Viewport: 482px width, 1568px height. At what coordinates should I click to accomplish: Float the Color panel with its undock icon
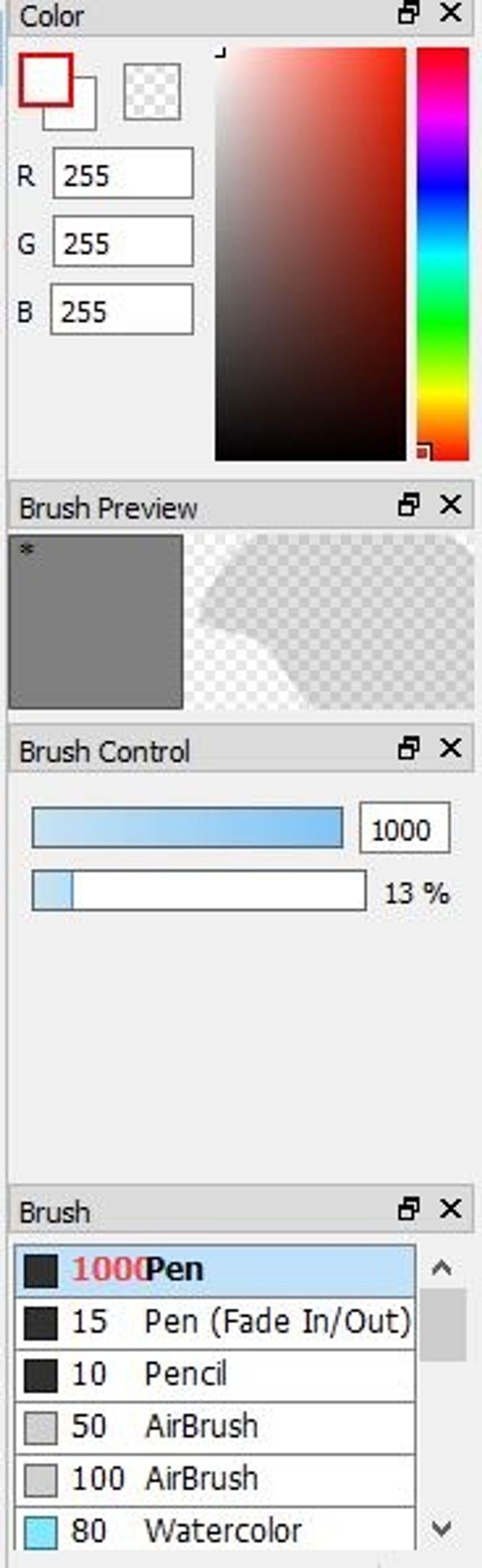point(408,13)
